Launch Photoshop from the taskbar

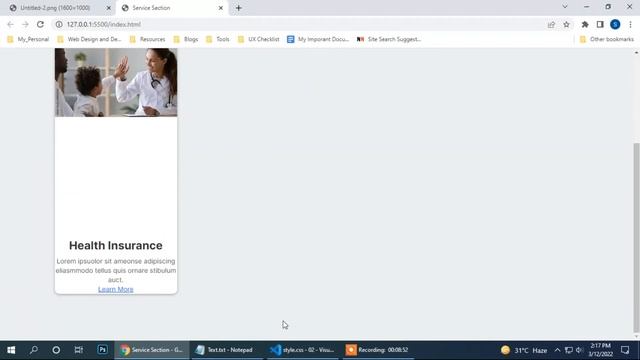tap(102, 350)
